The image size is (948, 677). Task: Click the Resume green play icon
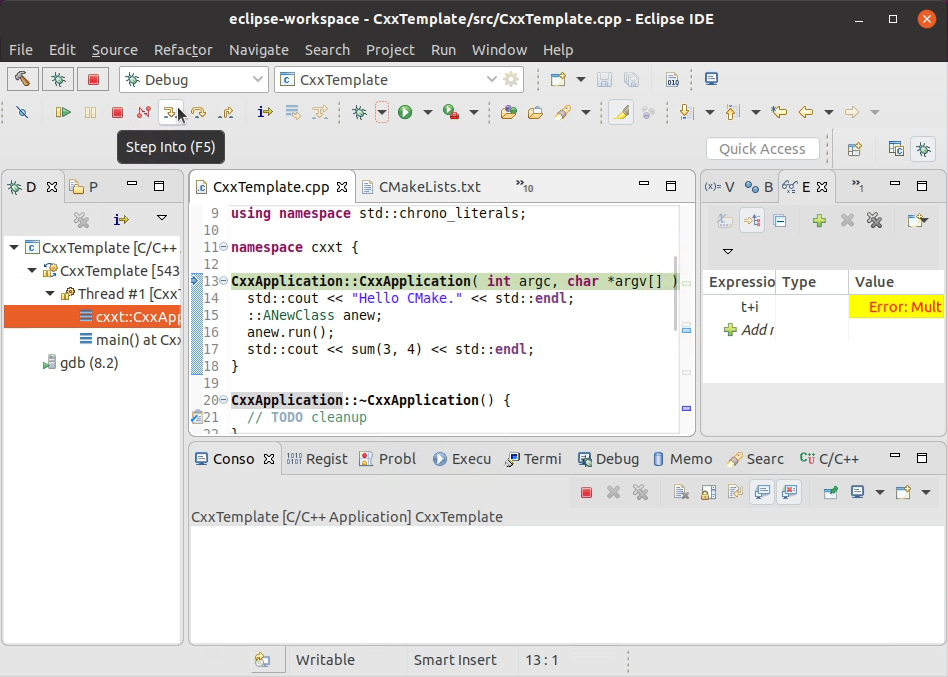point(62,112)
